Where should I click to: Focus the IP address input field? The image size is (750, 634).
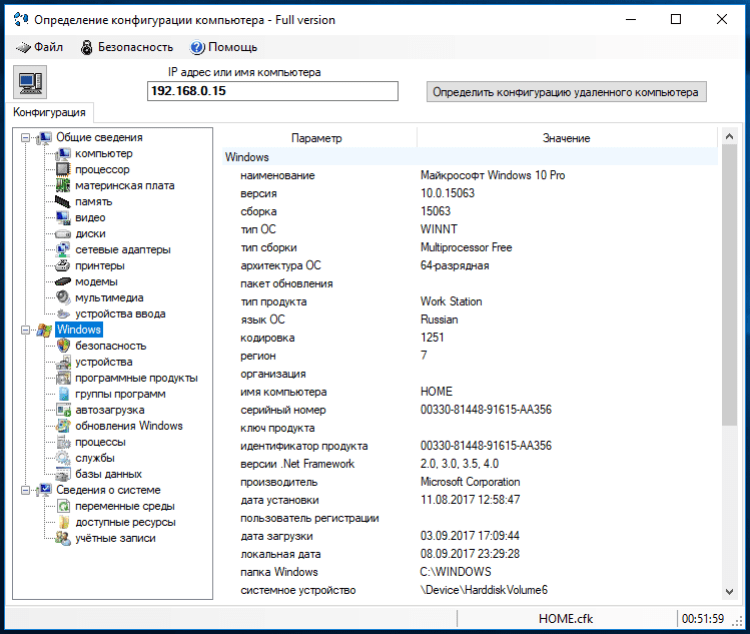click(273, 91)
